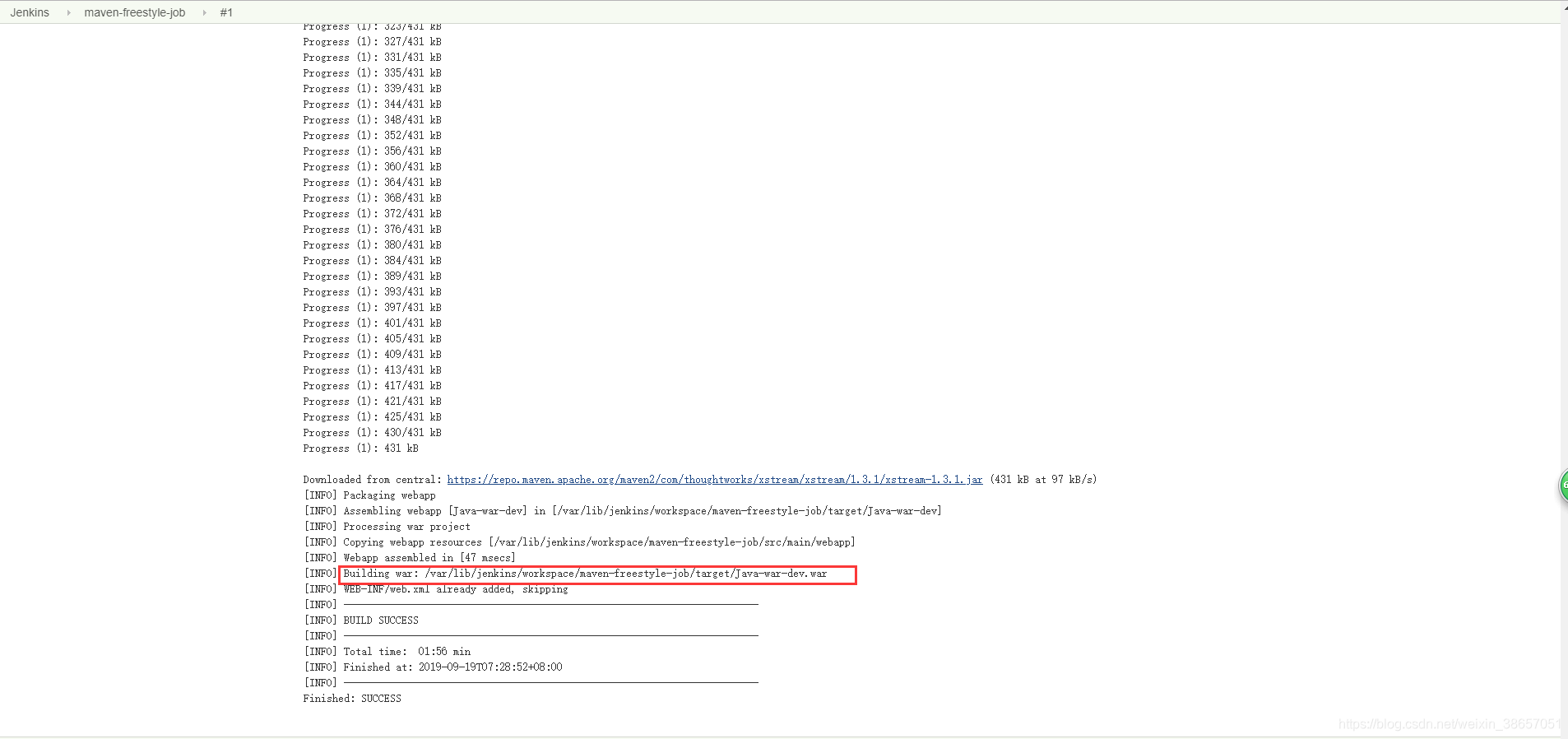Screen dimensions: 1568x739
Task: Click the 'Progress (1): 405/431 kB' line
Action: [372, 339]
